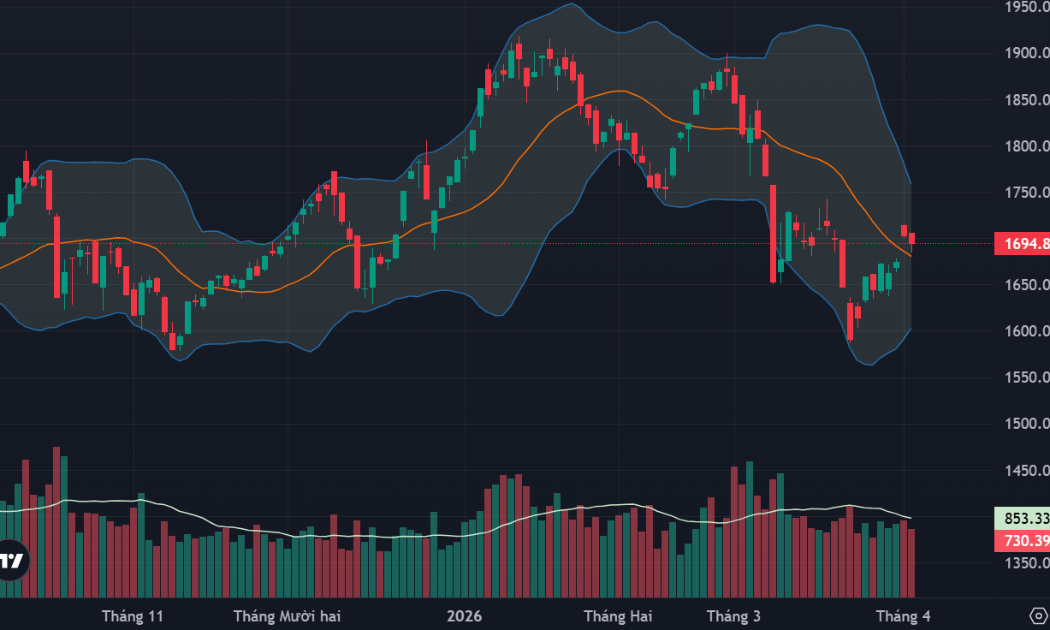Click the 1350.0 price scale label
The height and width of the screenshot is (630, 1050).
[x=1026, y=563]
